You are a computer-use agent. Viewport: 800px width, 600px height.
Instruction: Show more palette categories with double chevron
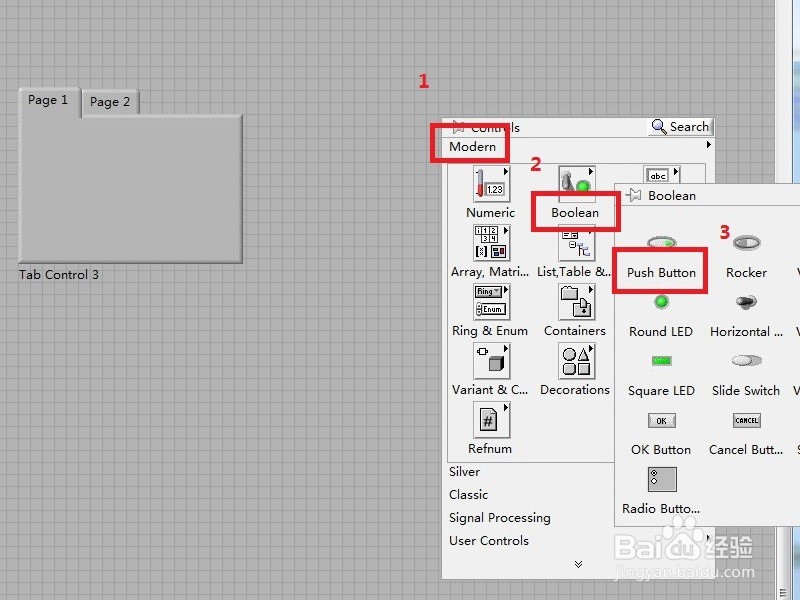pyautogui.click(x=578, y=564)
